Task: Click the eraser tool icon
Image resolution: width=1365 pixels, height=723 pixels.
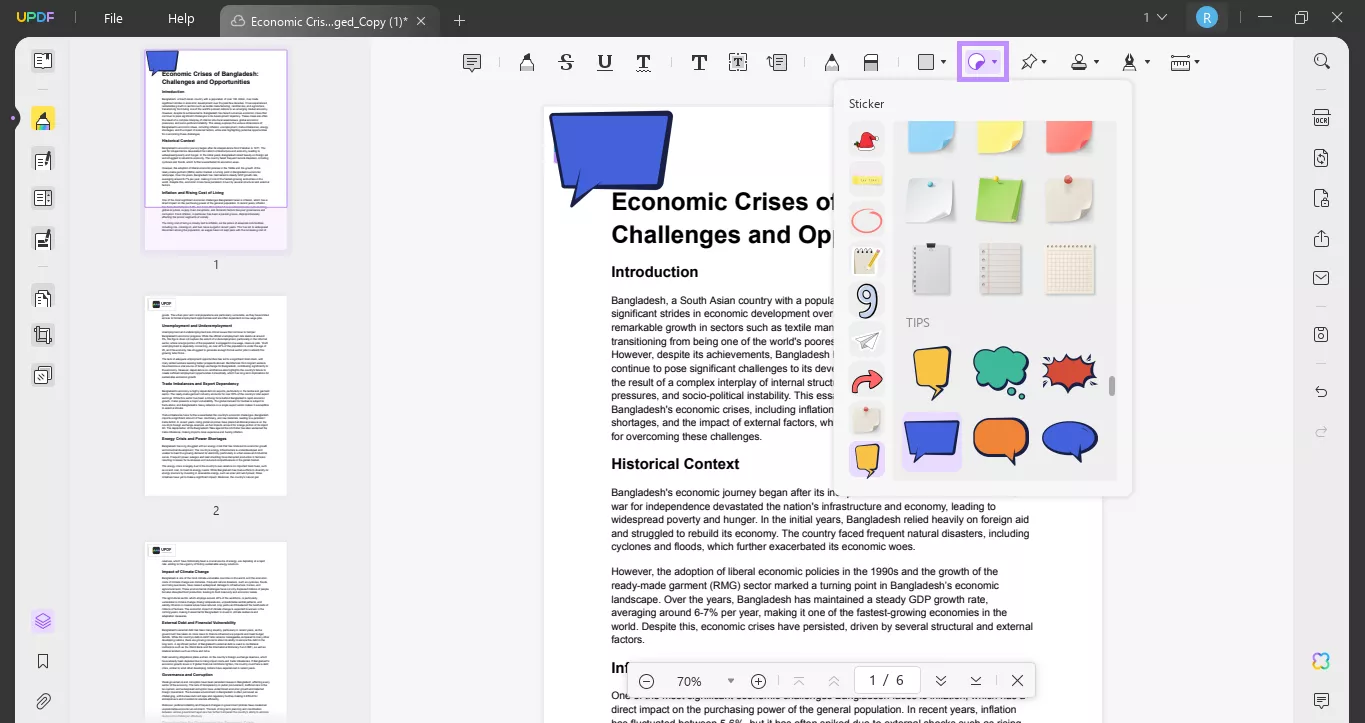Action: tap(870, 63)
